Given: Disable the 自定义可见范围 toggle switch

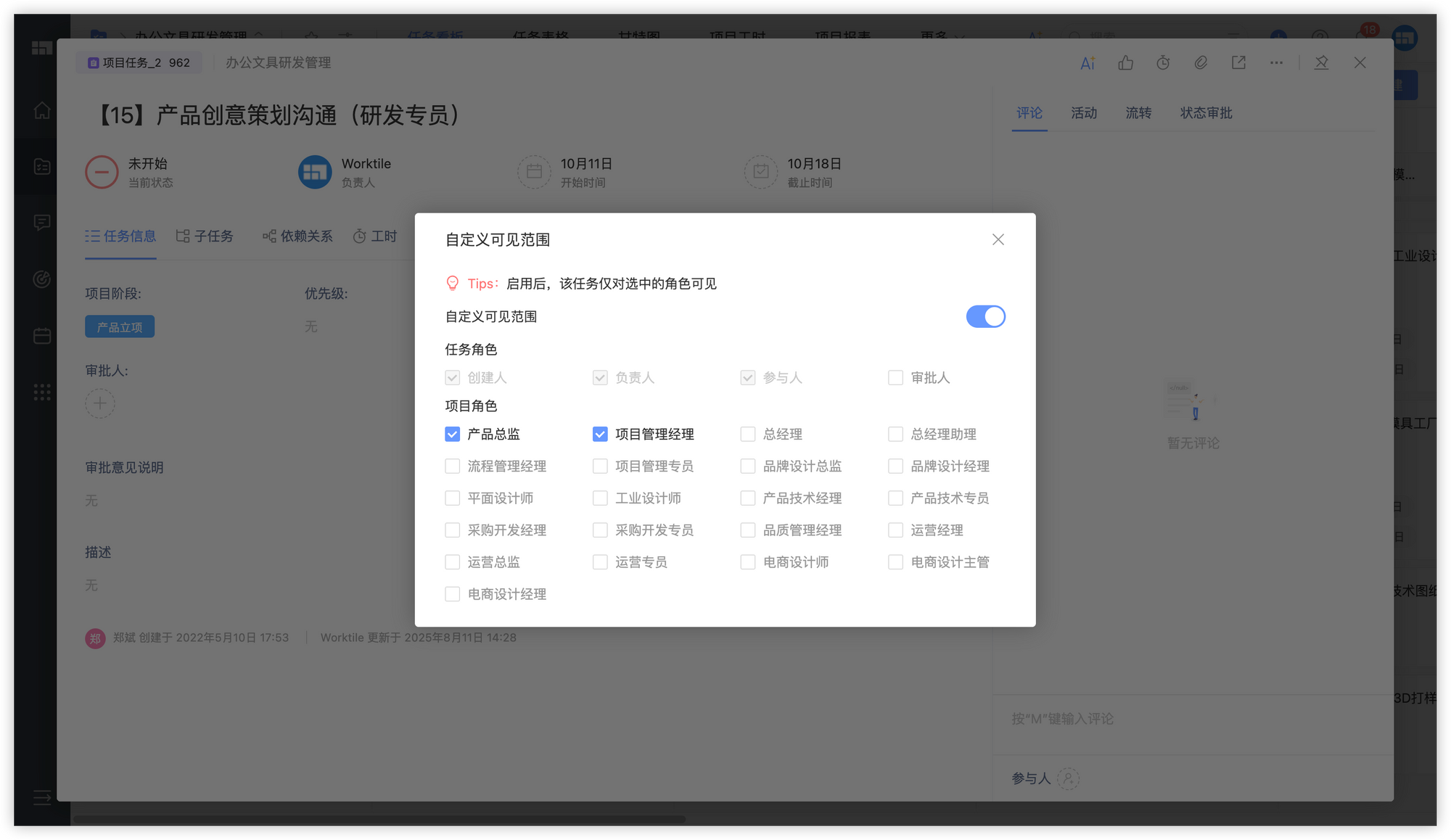Looking at the screenshot, I should 985,316.
